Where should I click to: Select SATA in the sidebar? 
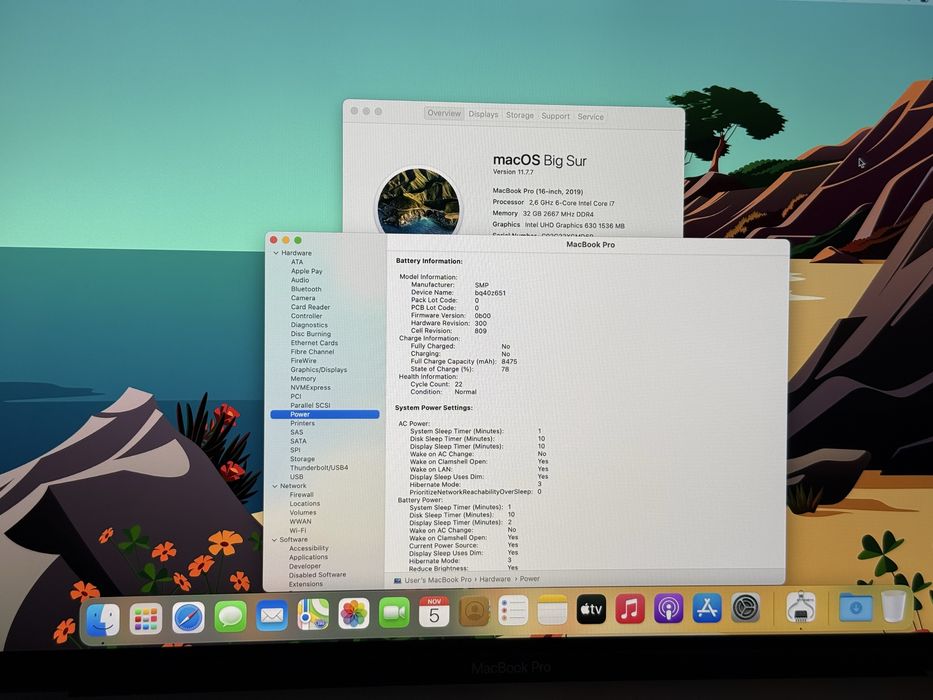[298, 440]
